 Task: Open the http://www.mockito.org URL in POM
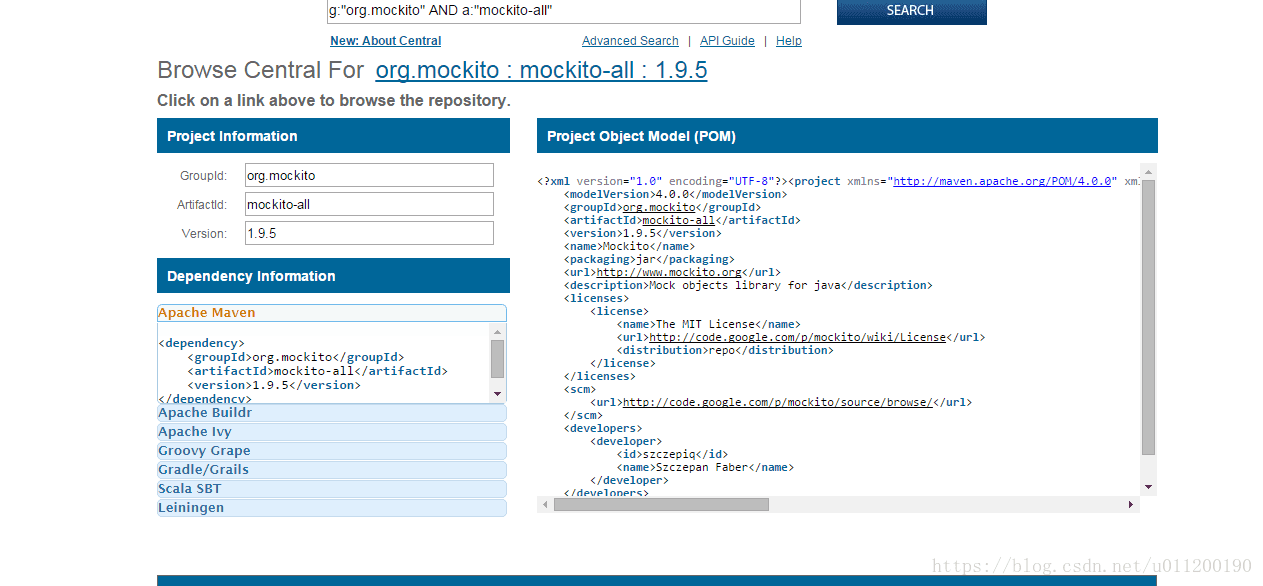tap(669, 272)
